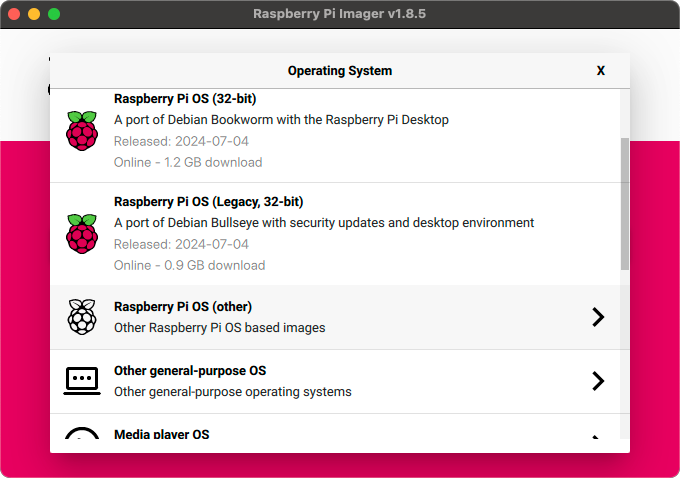Open the Media player OS entry
The height and width of the screenshot is (478, 680).
click(x=162, y=435)
